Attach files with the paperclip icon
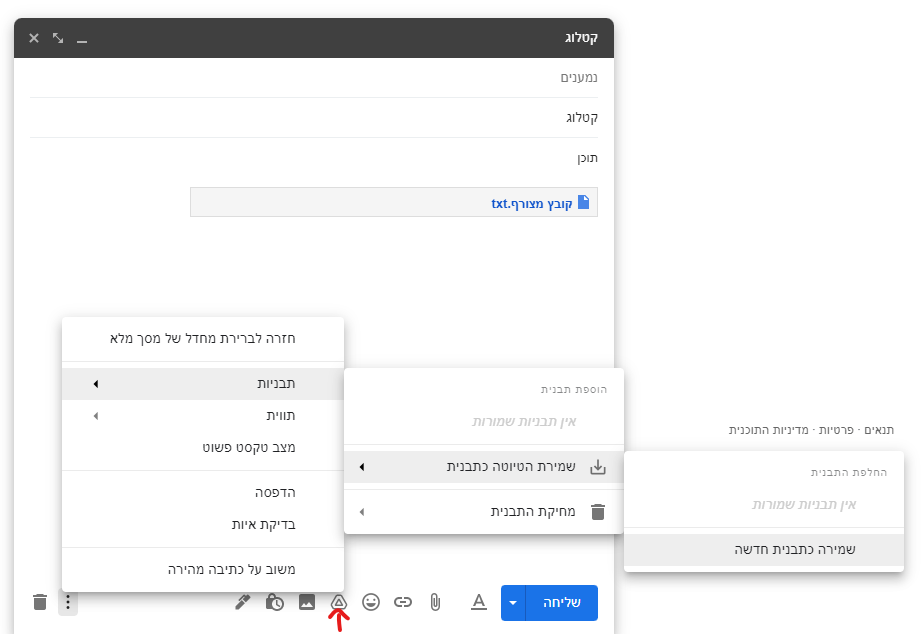Screen dimensions: 923x634 (x=435, y=602)
